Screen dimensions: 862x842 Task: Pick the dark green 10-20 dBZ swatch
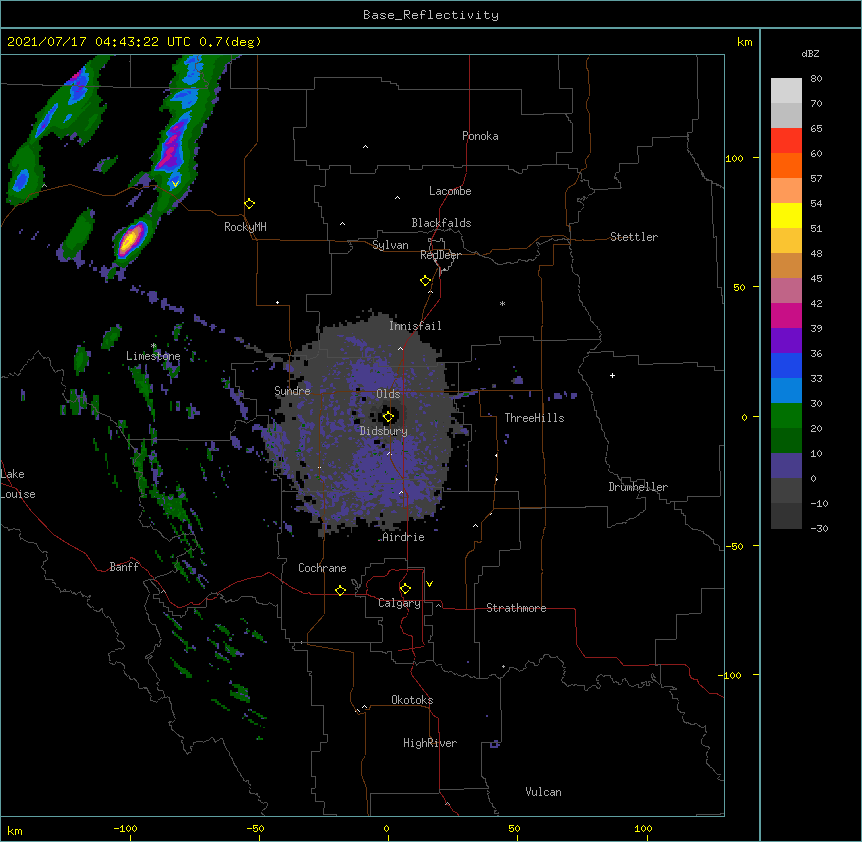pyautogui.click(x=786, y=440)
